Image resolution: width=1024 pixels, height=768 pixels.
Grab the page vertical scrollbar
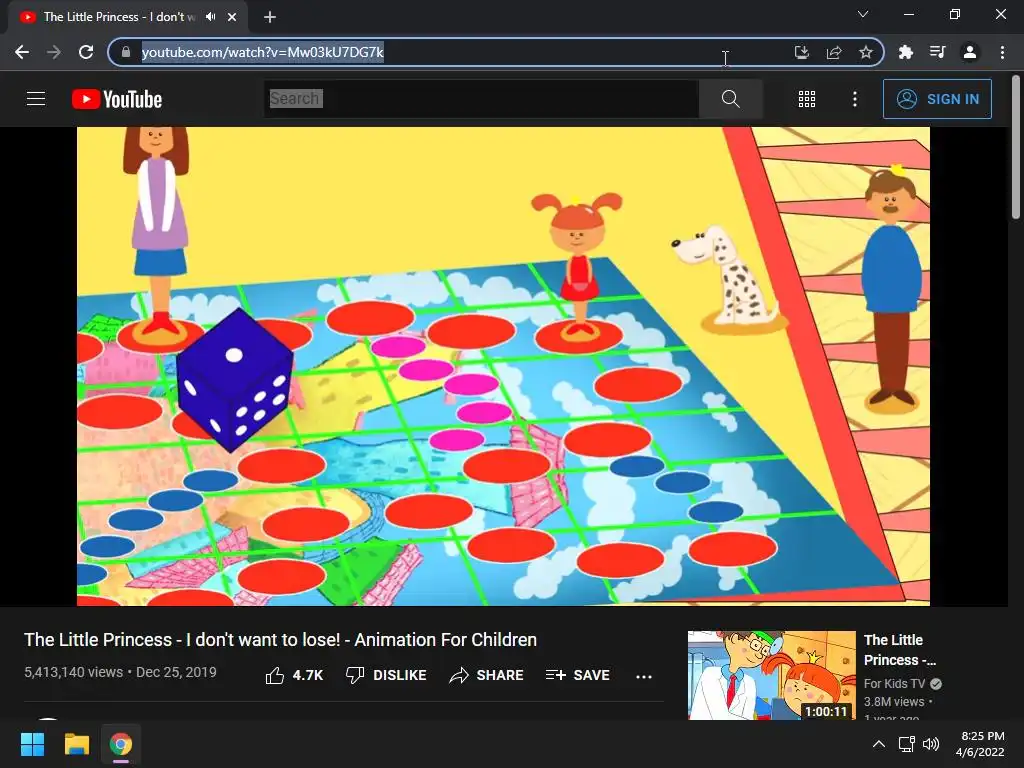tap(1016, 147)
